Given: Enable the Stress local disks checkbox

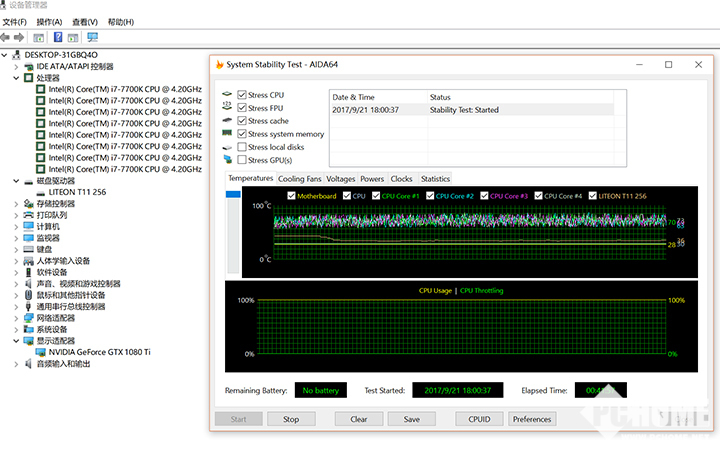Looking at the screenshot, I should point(242,147).
